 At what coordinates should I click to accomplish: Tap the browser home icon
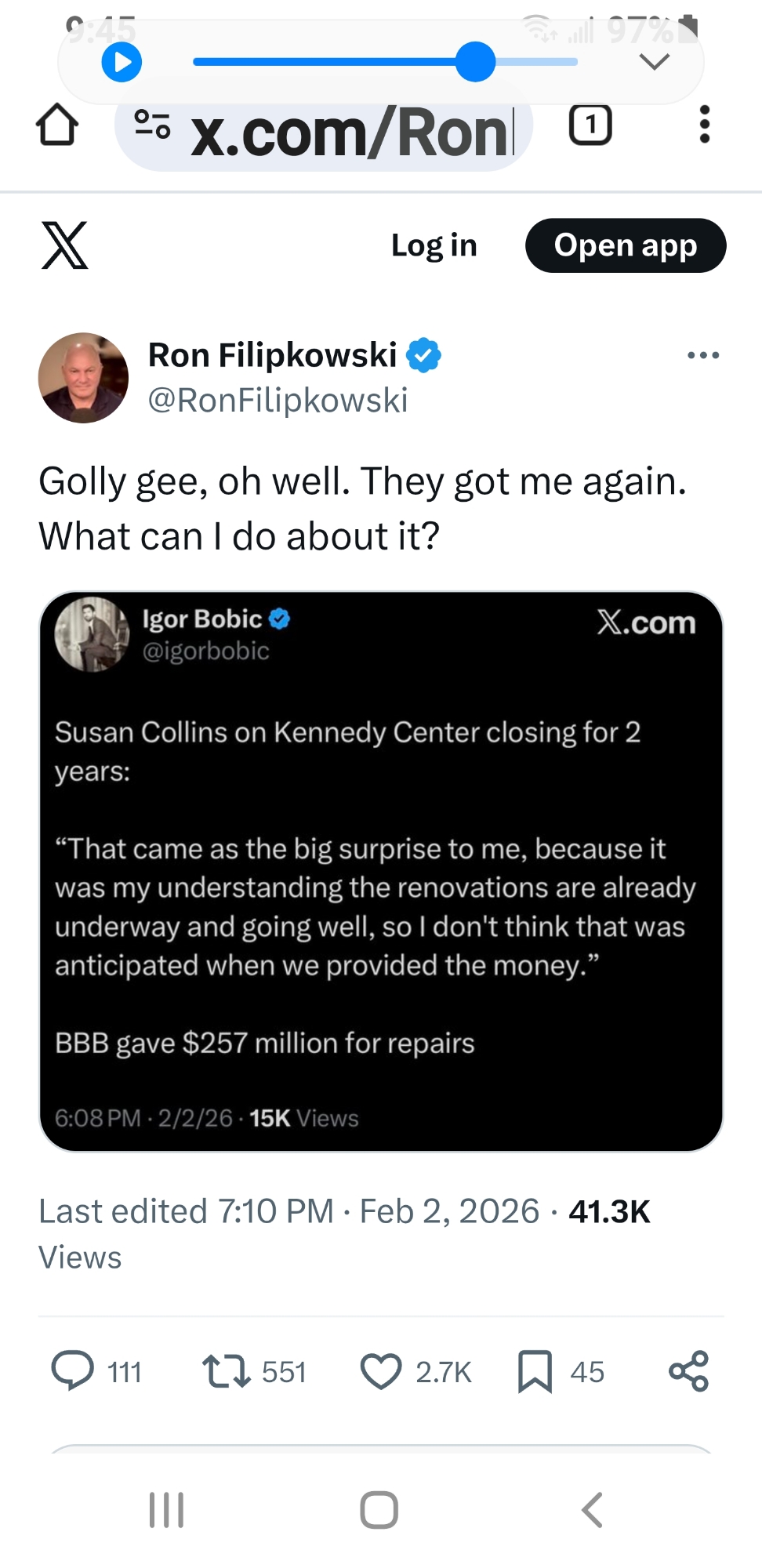57,125
